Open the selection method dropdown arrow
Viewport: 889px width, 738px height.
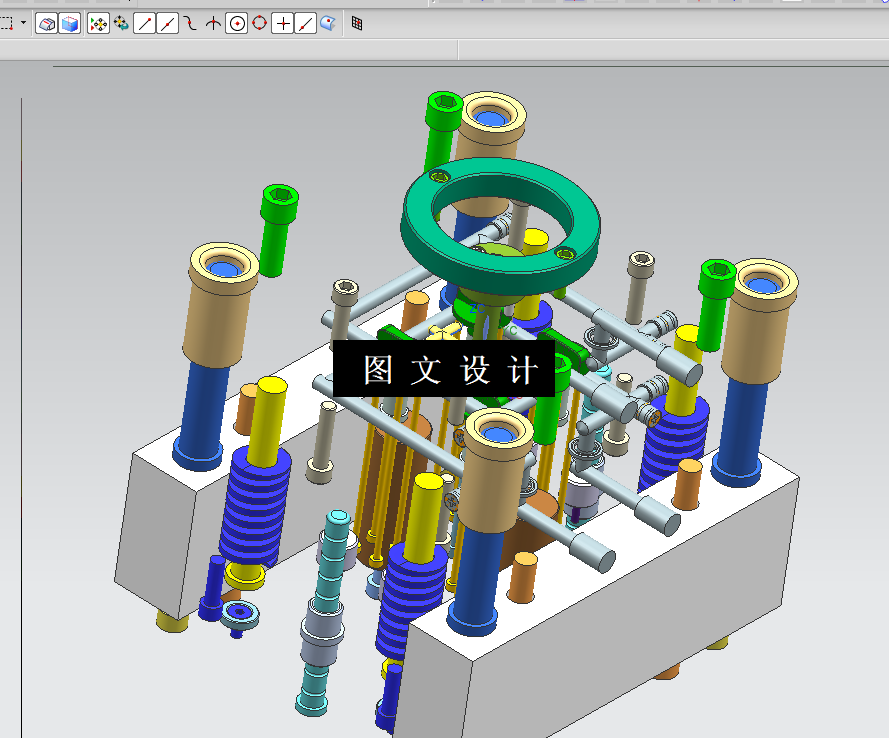point(23,23)
